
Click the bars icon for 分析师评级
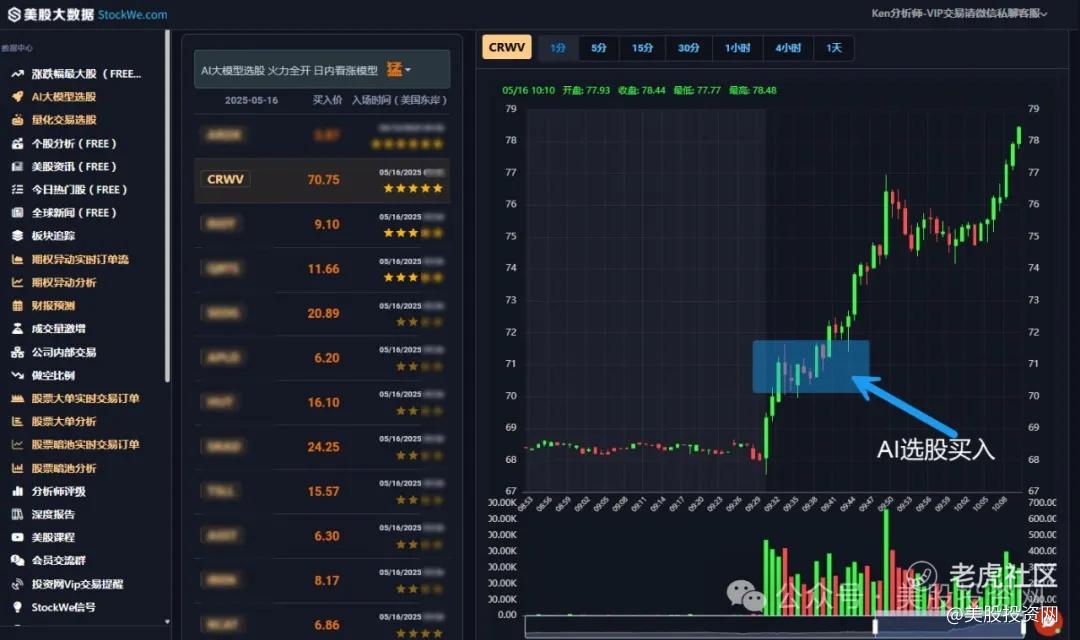click(17, 491)
